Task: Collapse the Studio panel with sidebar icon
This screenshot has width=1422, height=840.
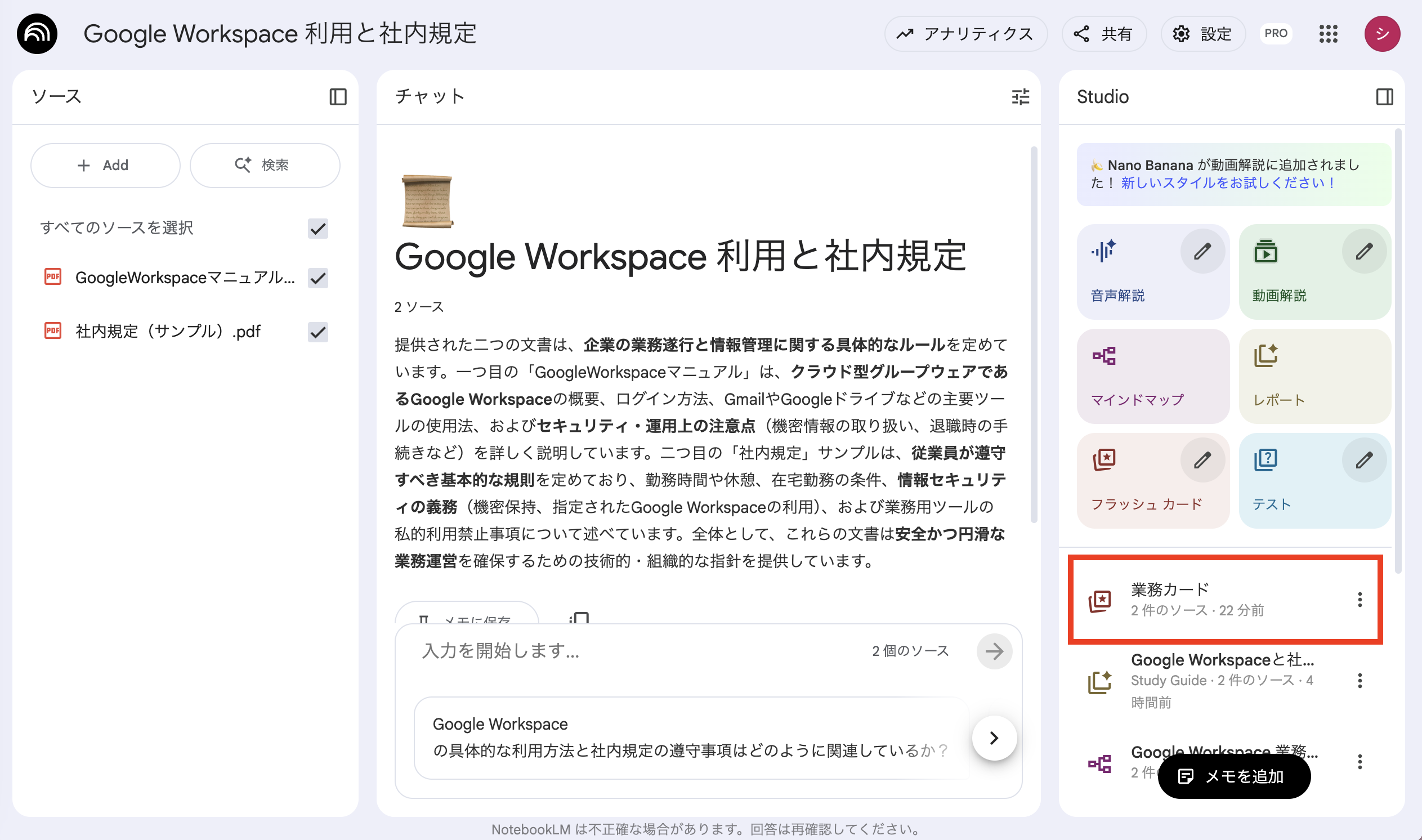Action: pyautogui.click(x=1384, y=97)
